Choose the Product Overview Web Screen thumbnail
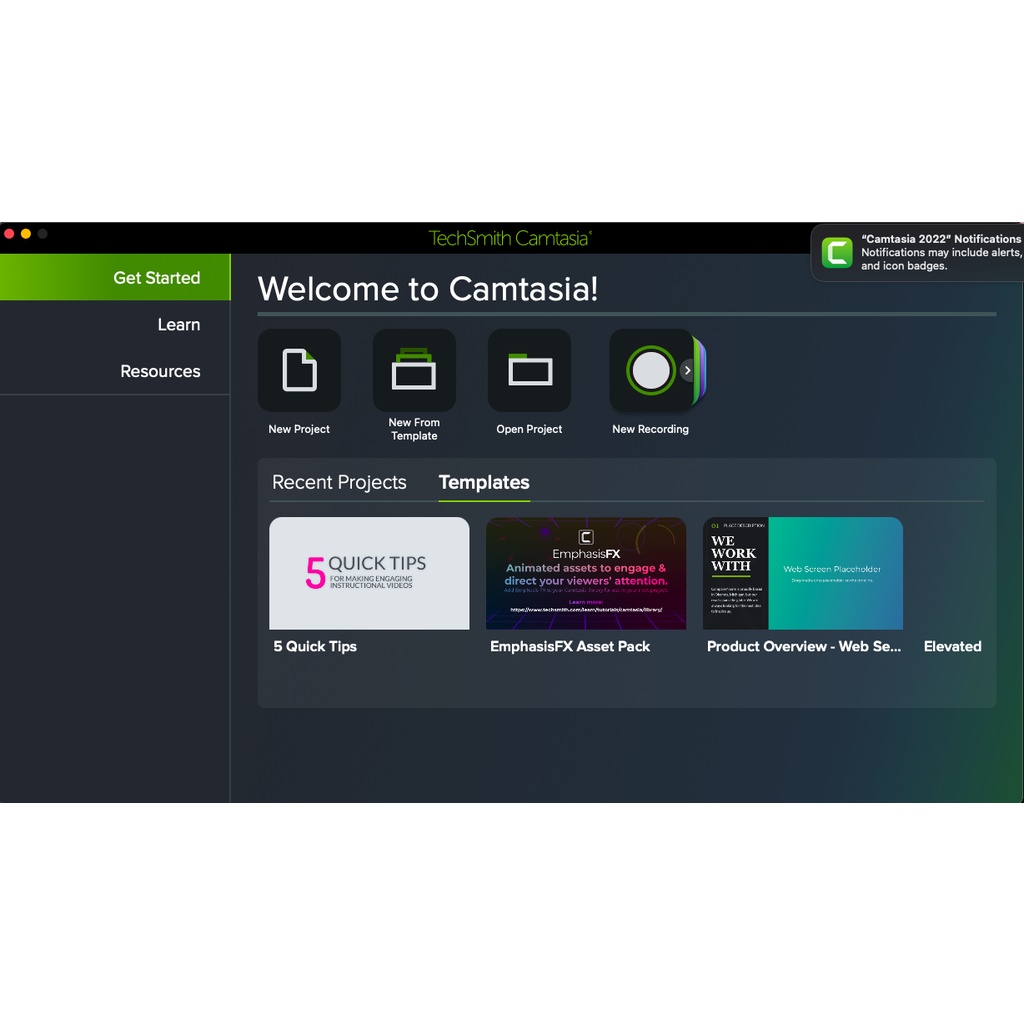This screenshot has width=1024, height=1024. (x=803, y=573)
